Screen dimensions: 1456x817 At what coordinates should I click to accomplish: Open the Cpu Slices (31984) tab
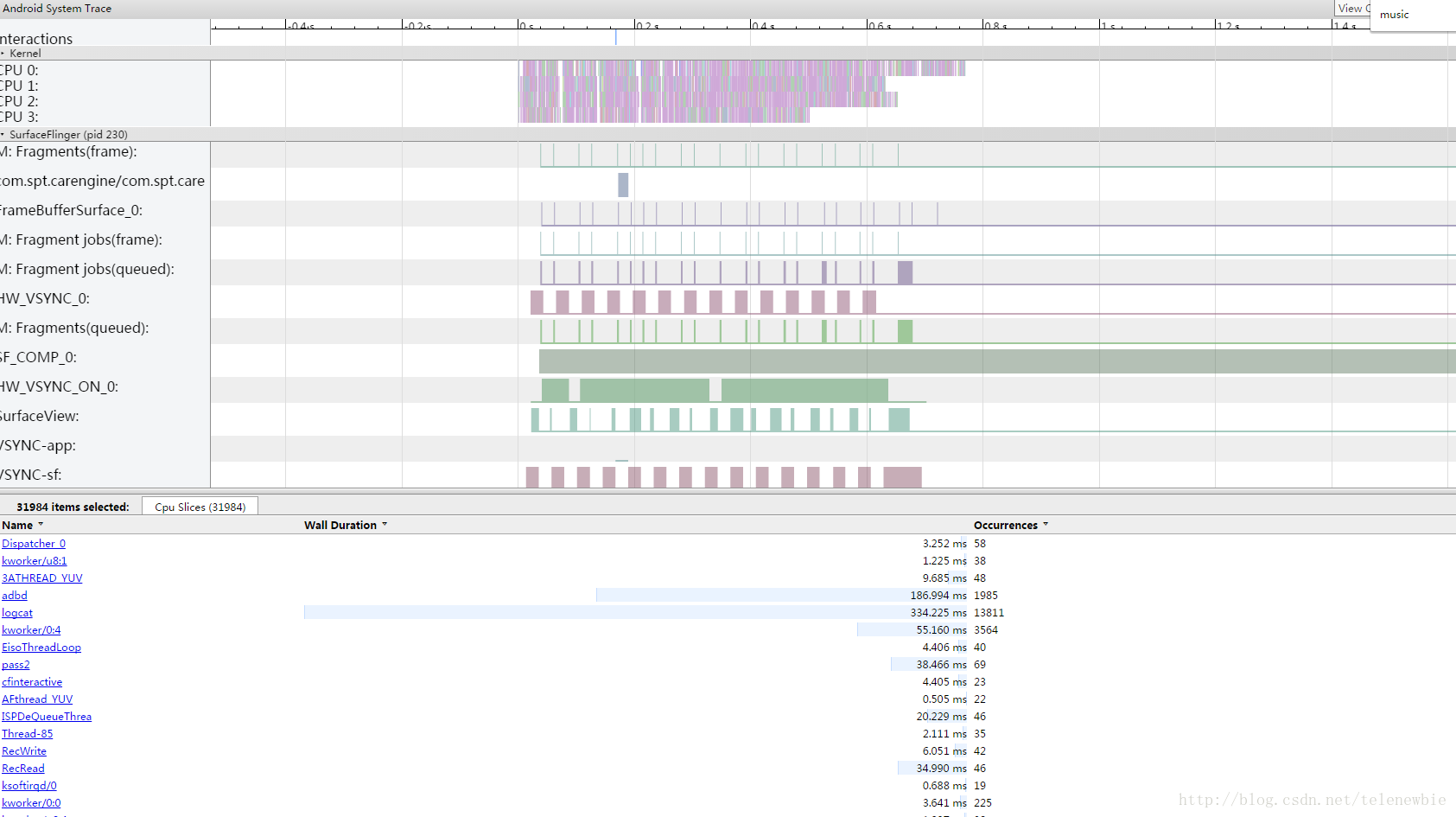200,507
